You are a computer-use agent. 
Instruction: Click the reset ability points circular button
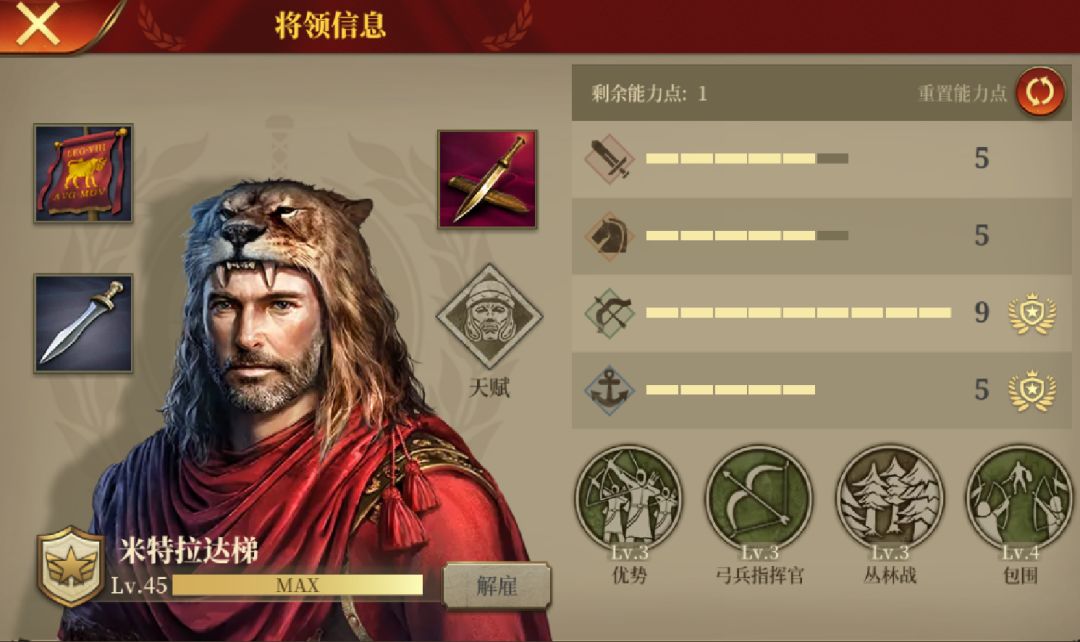tap(1040, 92)
